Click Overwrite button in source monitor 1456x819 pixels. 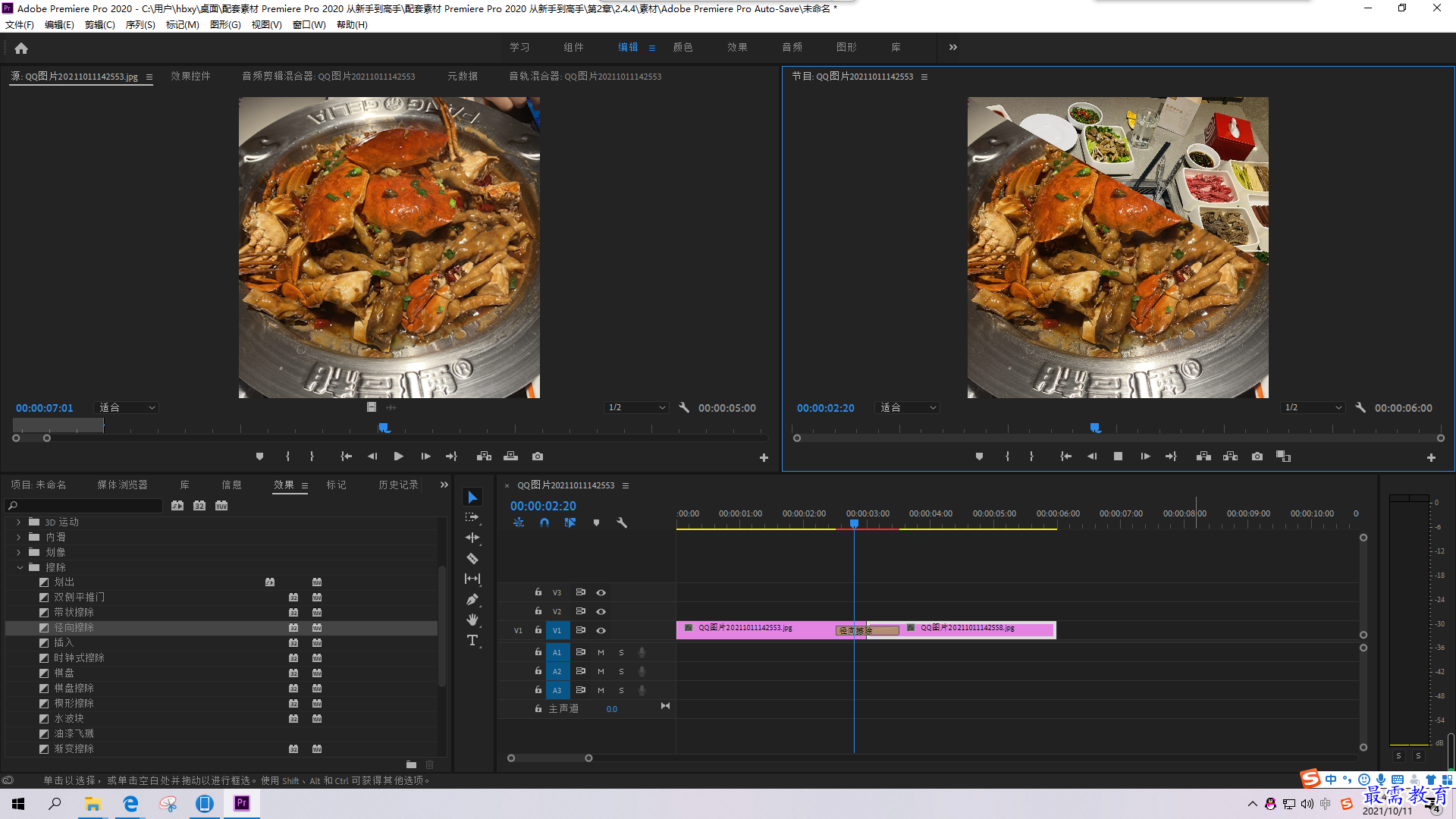click(511, 457)
